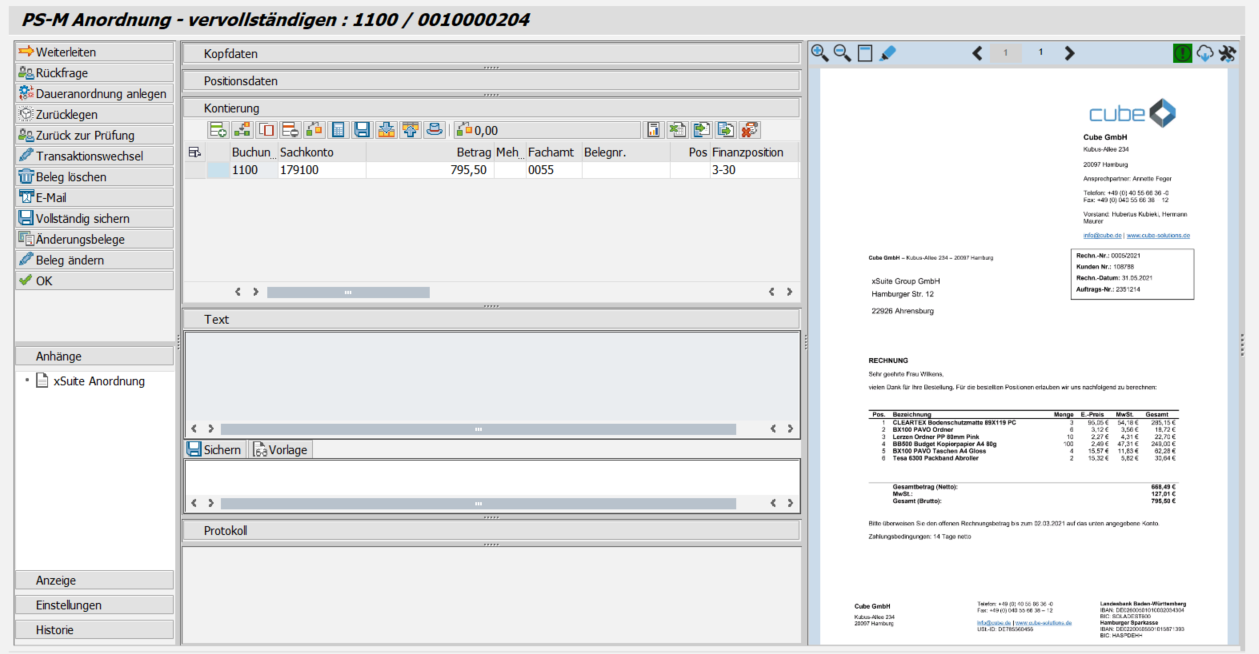Download the document via the cloud icon
This screenshot has width=1259, height=654.
1207,50
